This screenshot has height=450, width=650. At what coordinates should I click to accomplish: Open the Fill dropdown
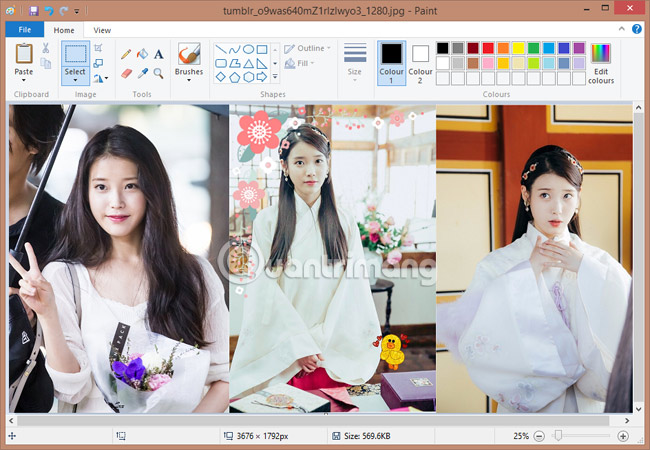pyautogui.click(x=300, y=63)
